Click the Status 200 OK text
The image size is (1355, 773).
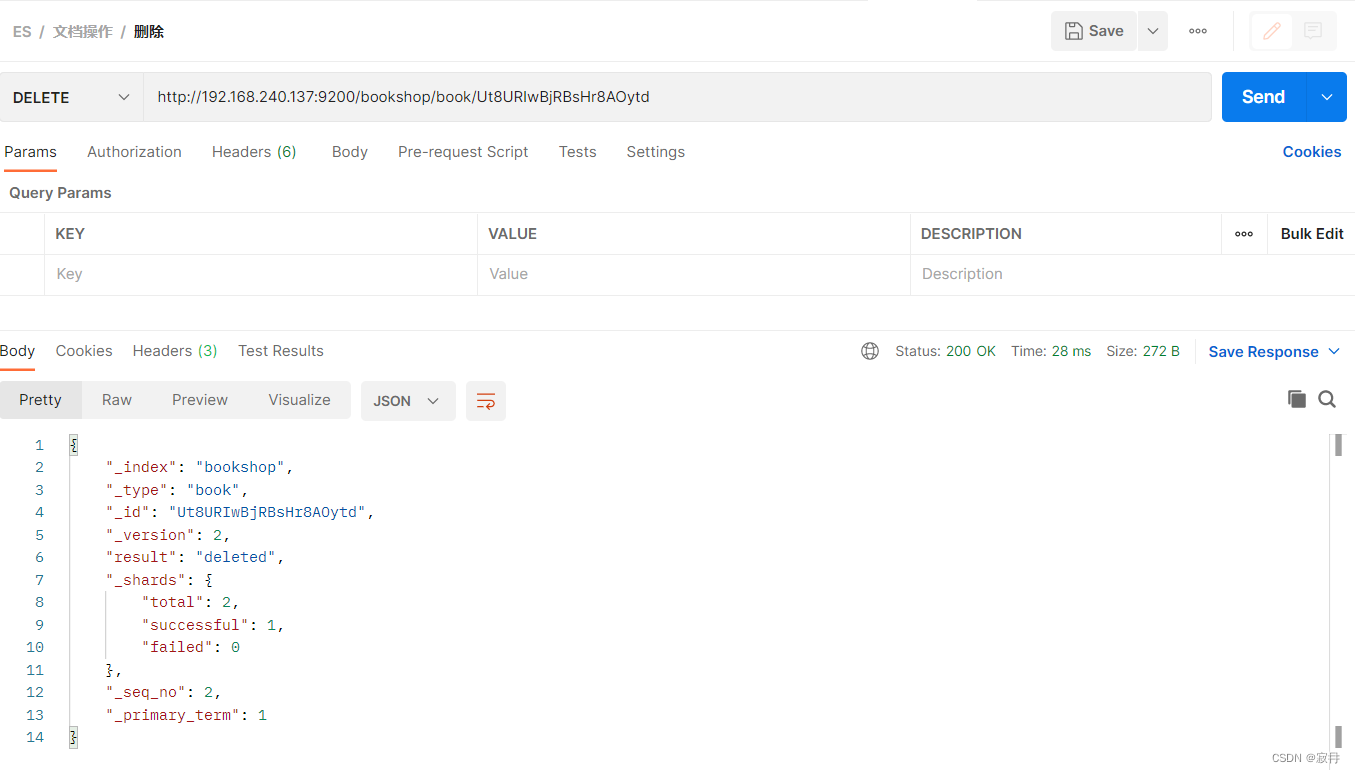tap(945, 351)
